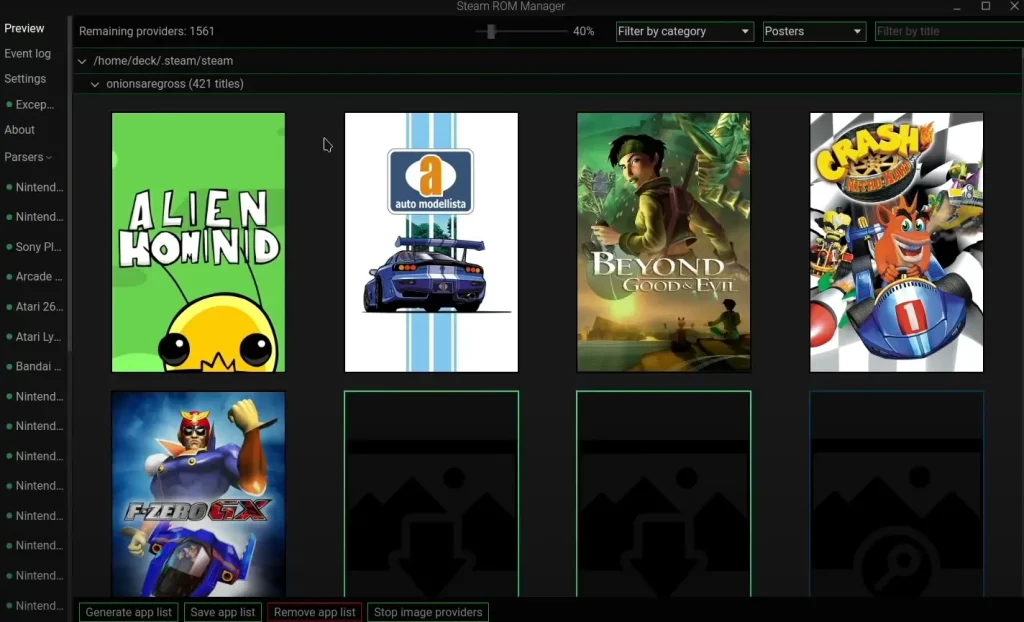The height and width of the screenshot is (622, 1024).
Task: Select the Bandai parser entry
Action: click(39, 367)
